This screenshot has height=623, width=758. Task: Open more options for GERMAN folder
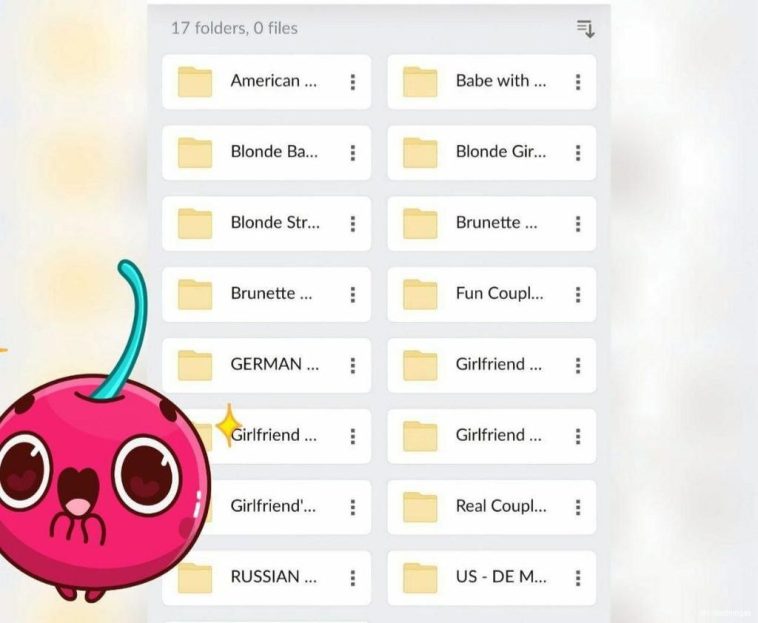pos(353,365)
